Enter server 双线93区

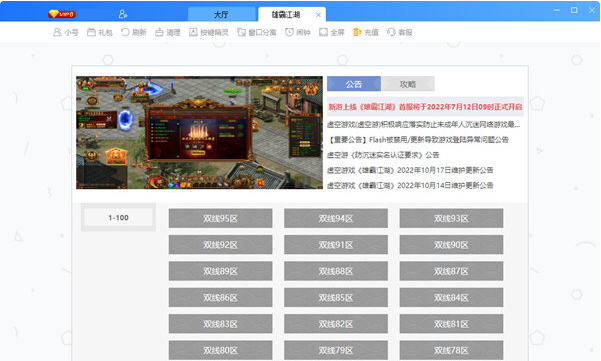pos(451,218)
